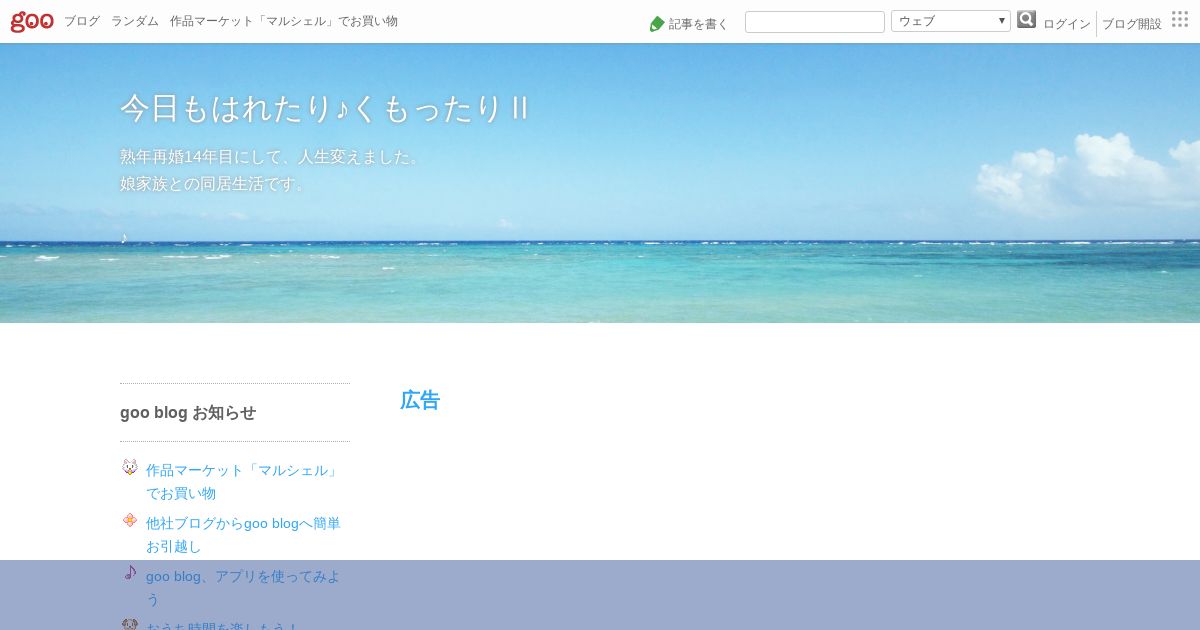1200x630 pixels.
Task: Open goo blog、アプリを使ってみよう link
Action: tap(243, 587)
